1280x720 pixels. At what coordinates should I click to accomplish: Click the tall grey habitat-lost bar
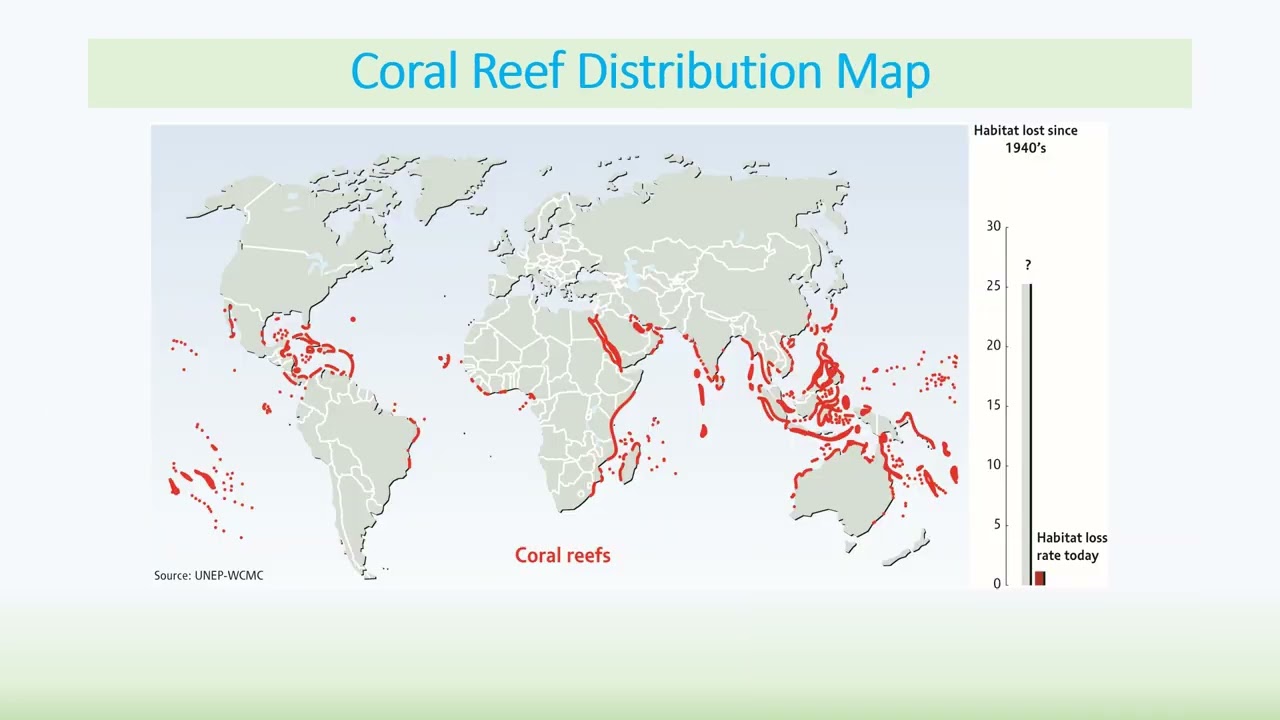point(1026,434)
